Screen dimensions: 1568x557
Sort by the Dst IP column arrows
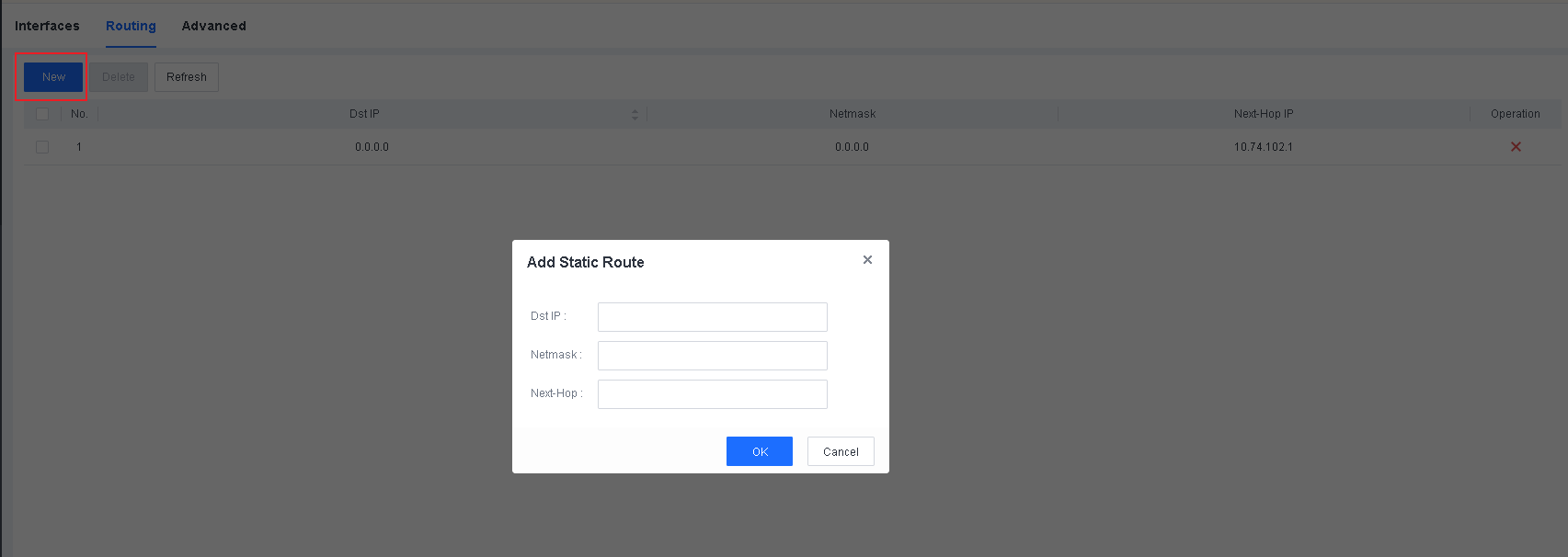(635, 114)
